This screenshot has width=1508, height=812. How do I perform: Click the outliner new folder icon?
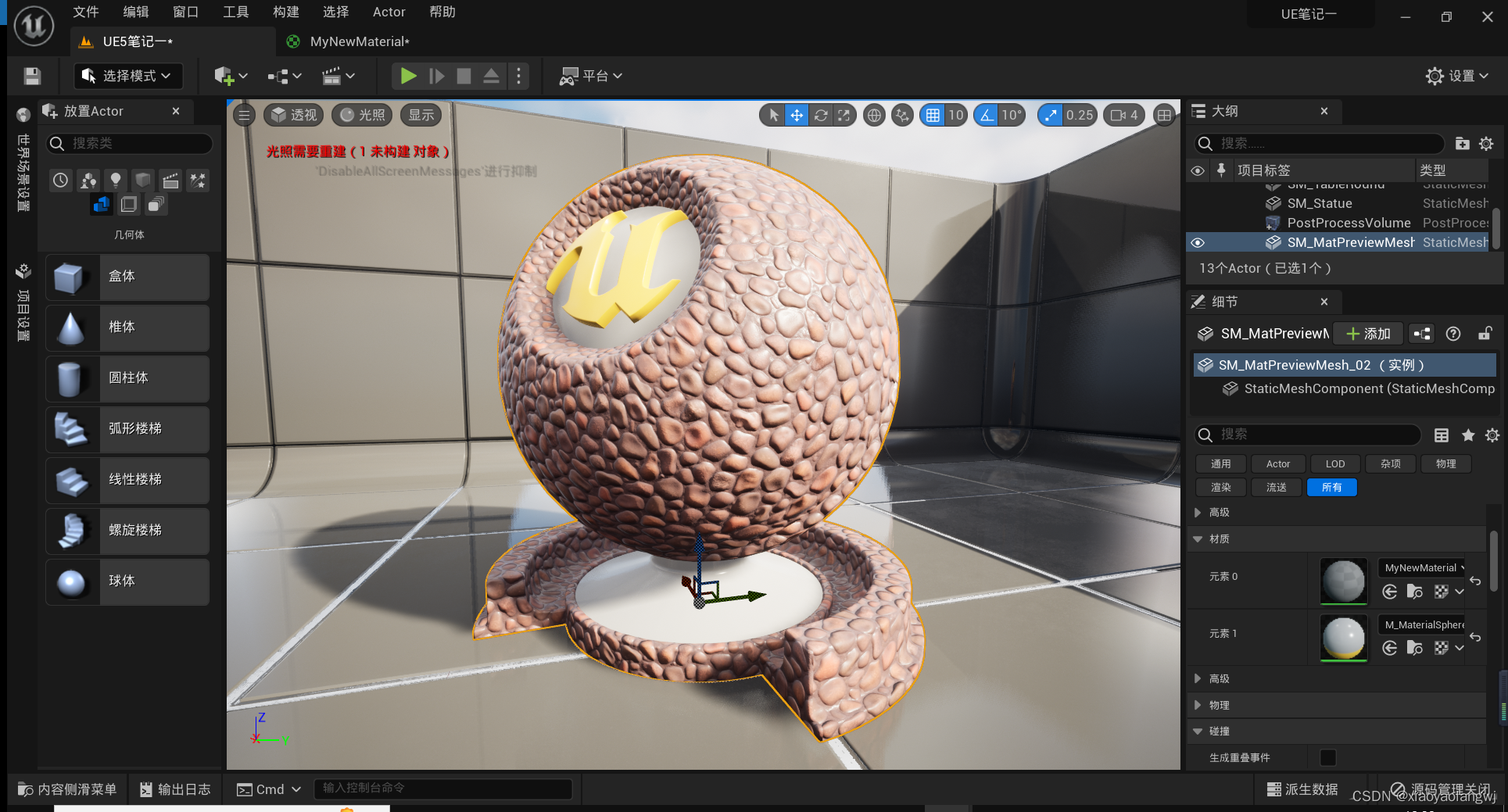(x=1462, y=143)
